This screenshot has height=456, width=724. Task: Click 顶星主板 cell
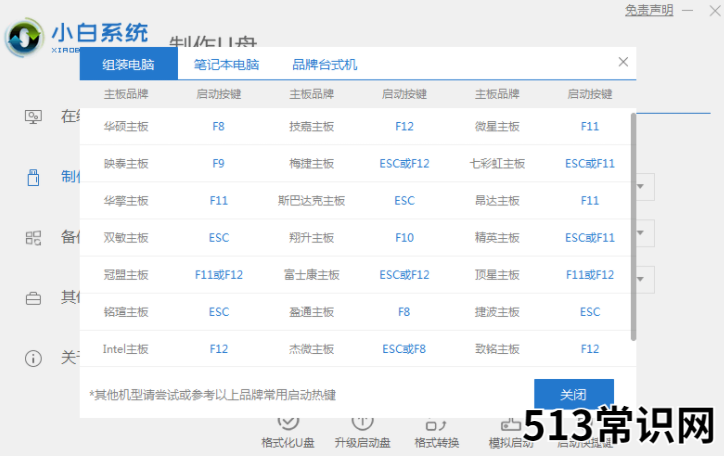[x=497, y=275]
